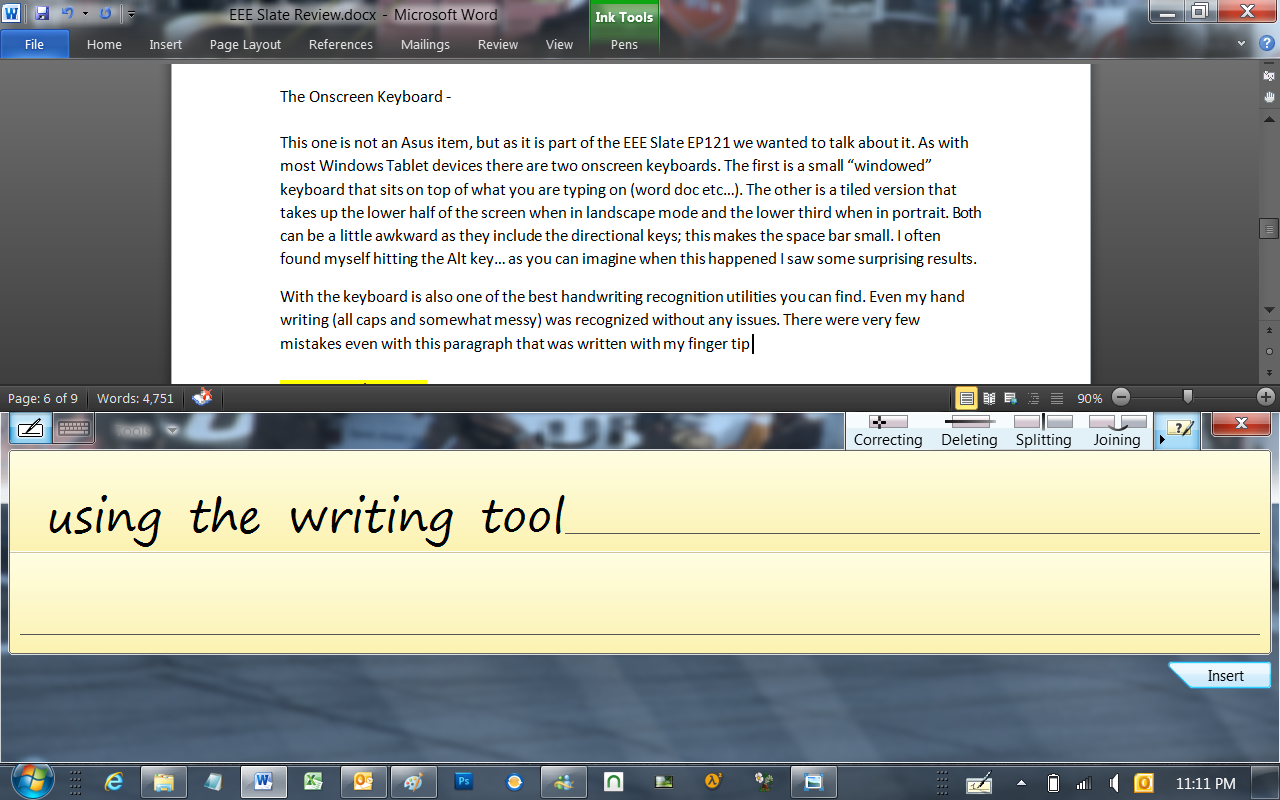
Task: Undo the last action in Word
Action: click(67, 14)
